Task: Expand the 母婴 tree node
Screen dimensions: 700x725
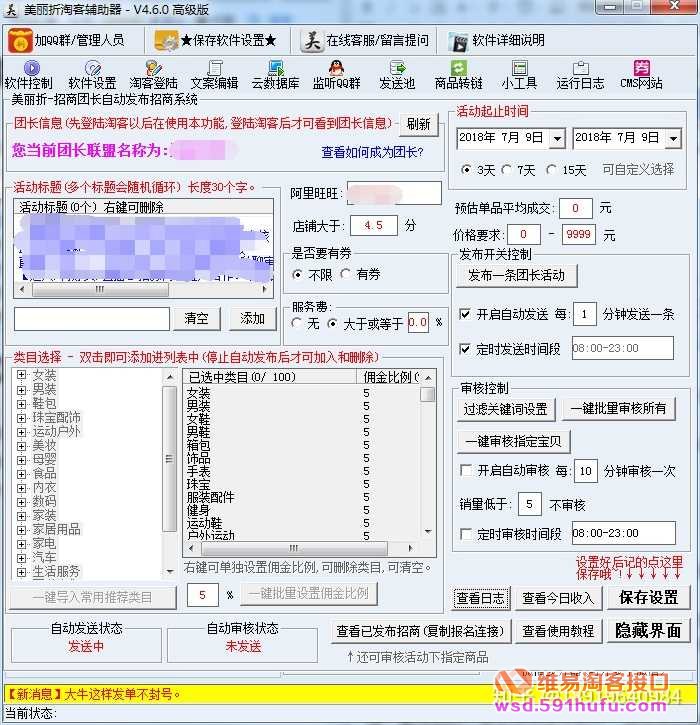Action: pyautogui.click(x=21, y=460)
